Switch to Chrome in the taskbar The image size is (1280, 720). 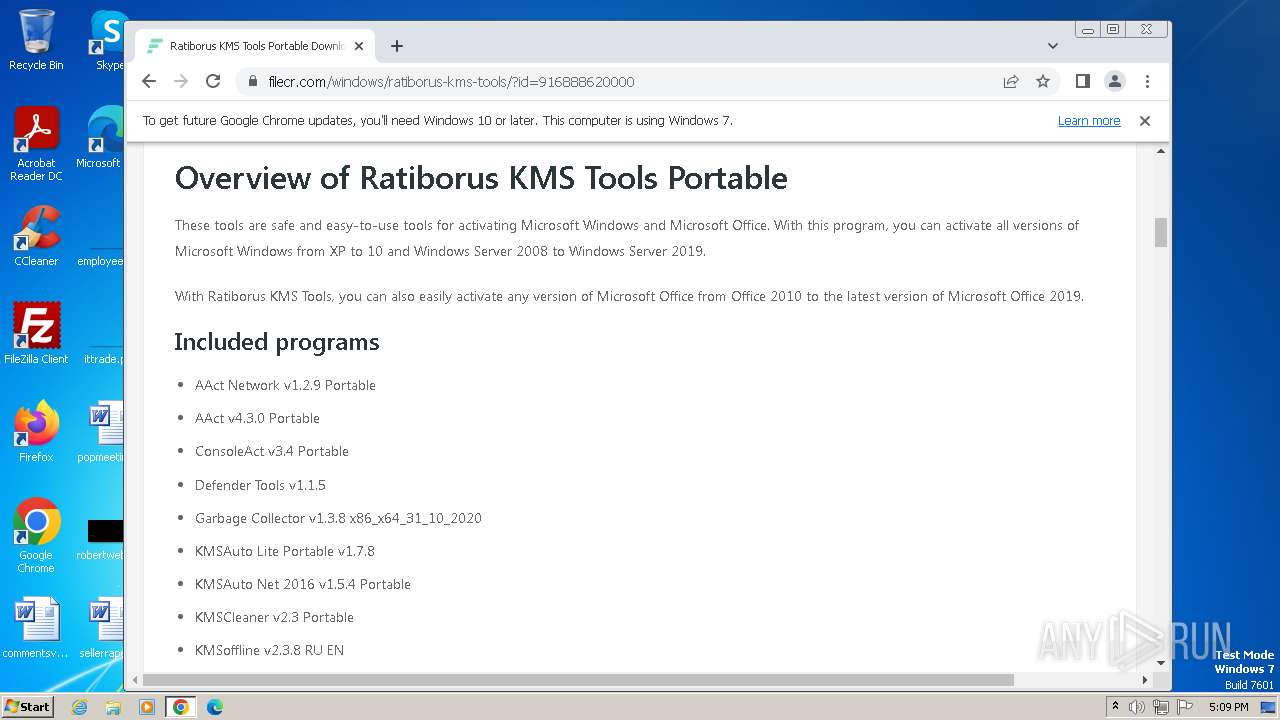tap(181, 707)
